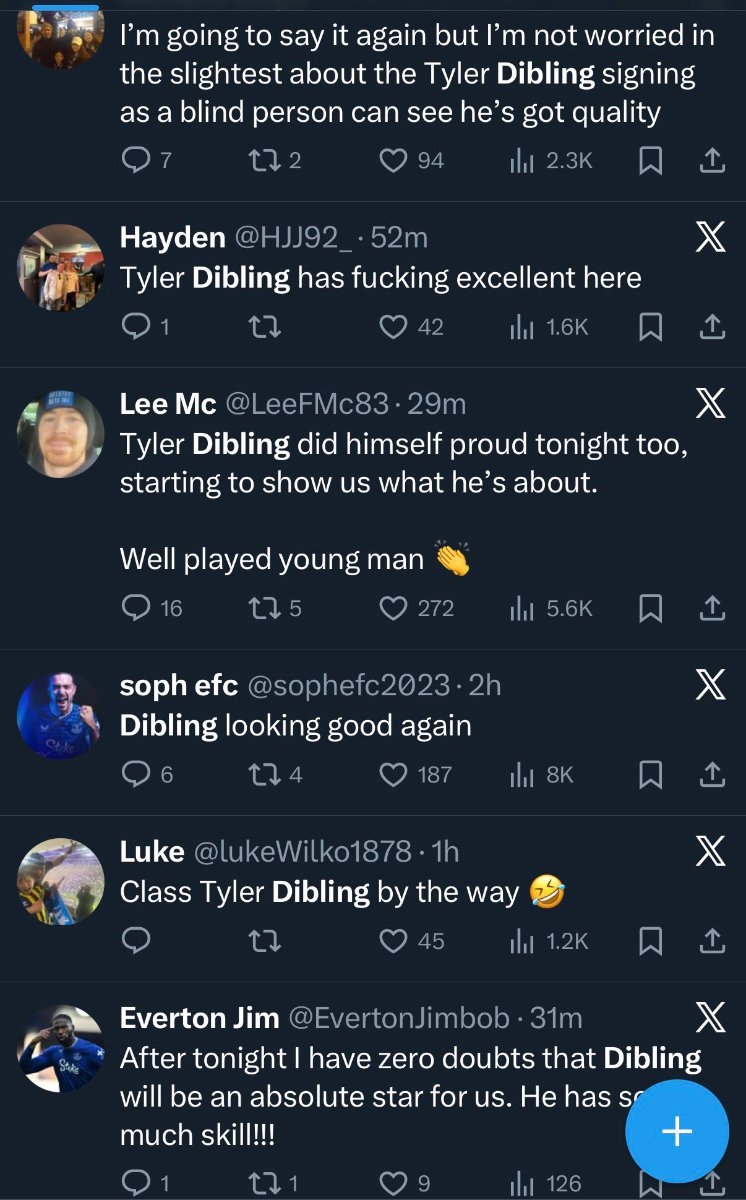Open X logo on Everton Jim's tweet
Screen dimensions: 746x1200
tap(710, 1018)
